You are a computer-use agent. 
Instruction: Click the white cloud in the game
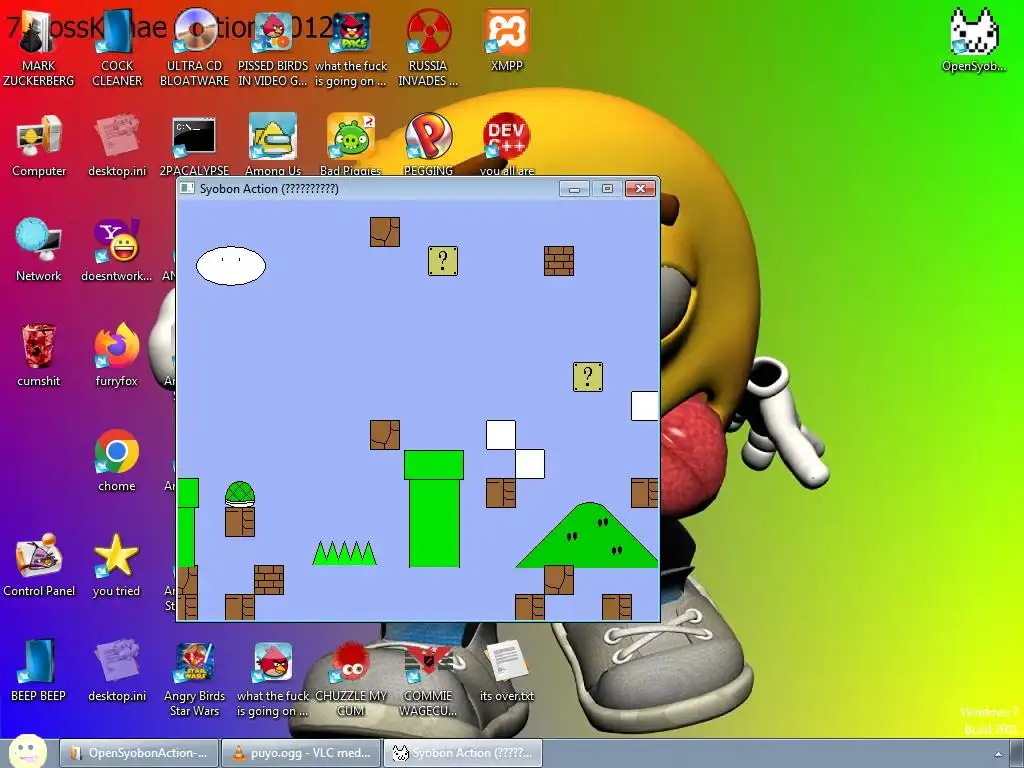[x=231, y=266]
